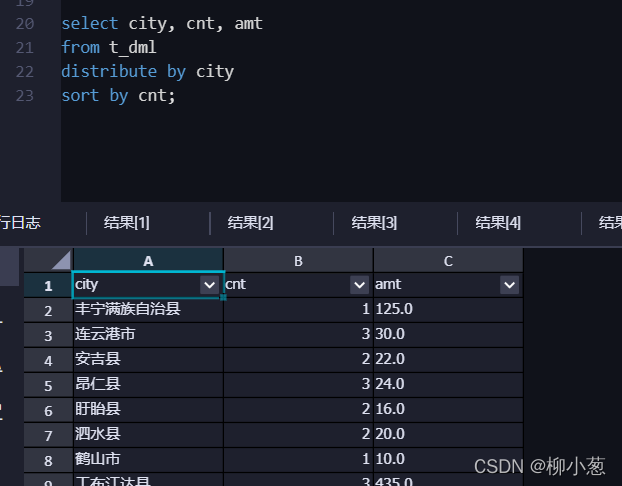Click the select-all triangle corner icon

[61, 260]
